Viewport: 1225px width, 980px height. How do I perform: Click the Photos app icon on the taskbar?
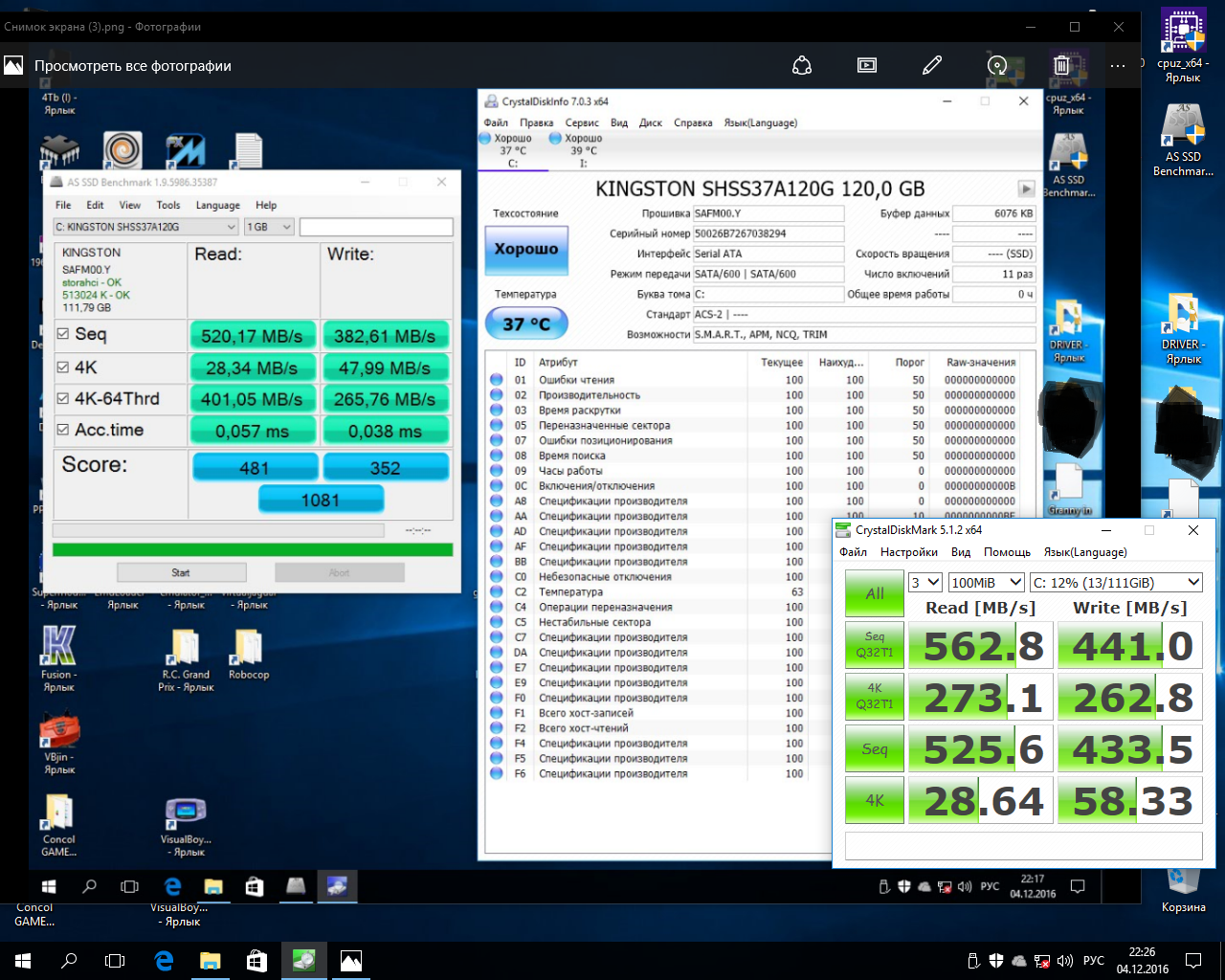(351, 960)
